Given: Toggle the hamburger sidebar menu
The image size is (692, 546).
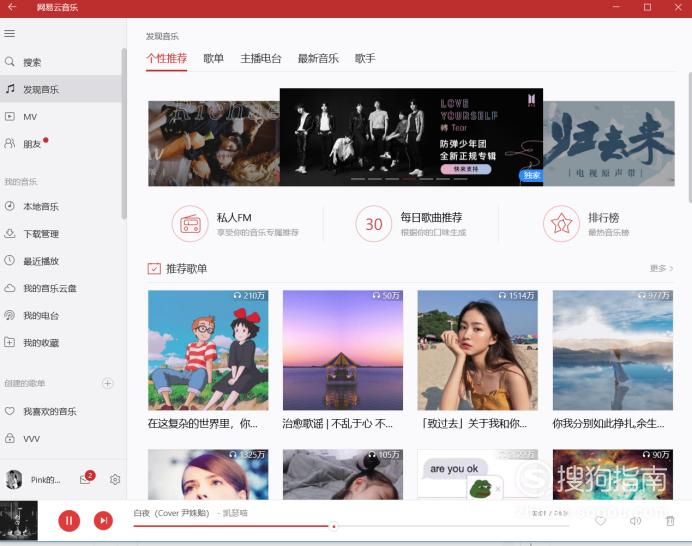Looking at the screenshot, I should (x=10, y=34).
